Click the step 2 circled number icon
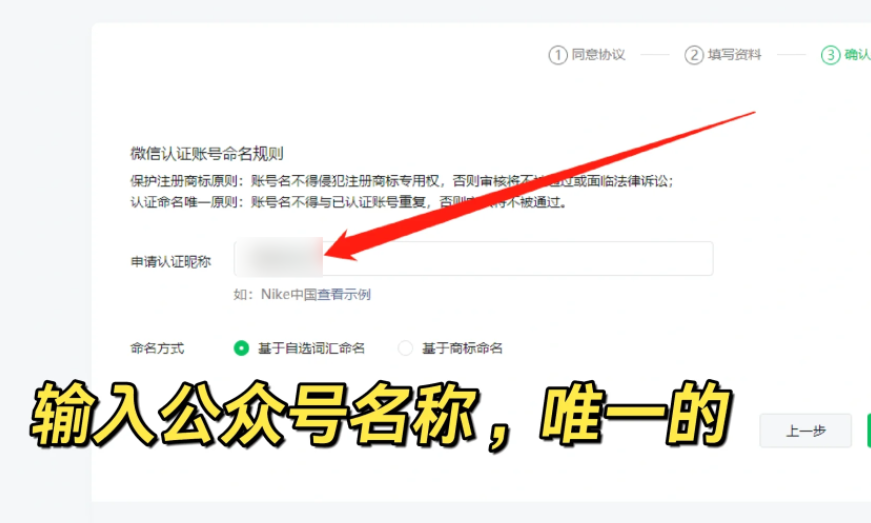This screenshot has height=523, width=871. (694, 55)
